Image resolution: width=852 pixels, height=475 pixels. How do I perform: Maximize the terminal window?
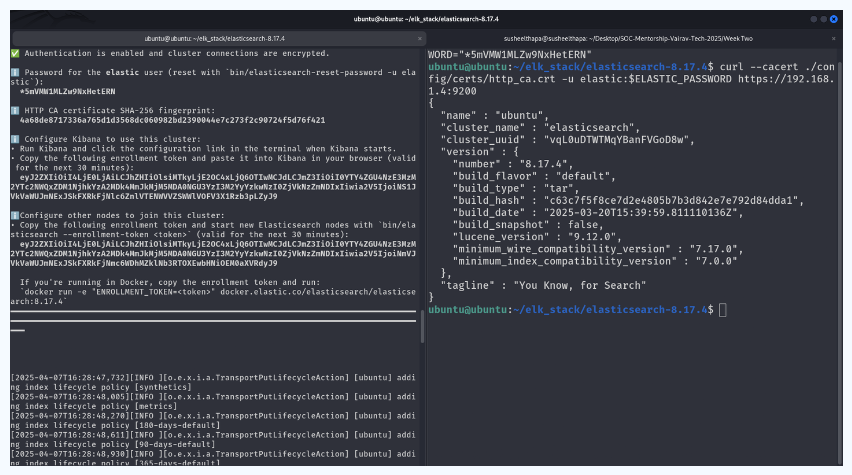point(823,19)
